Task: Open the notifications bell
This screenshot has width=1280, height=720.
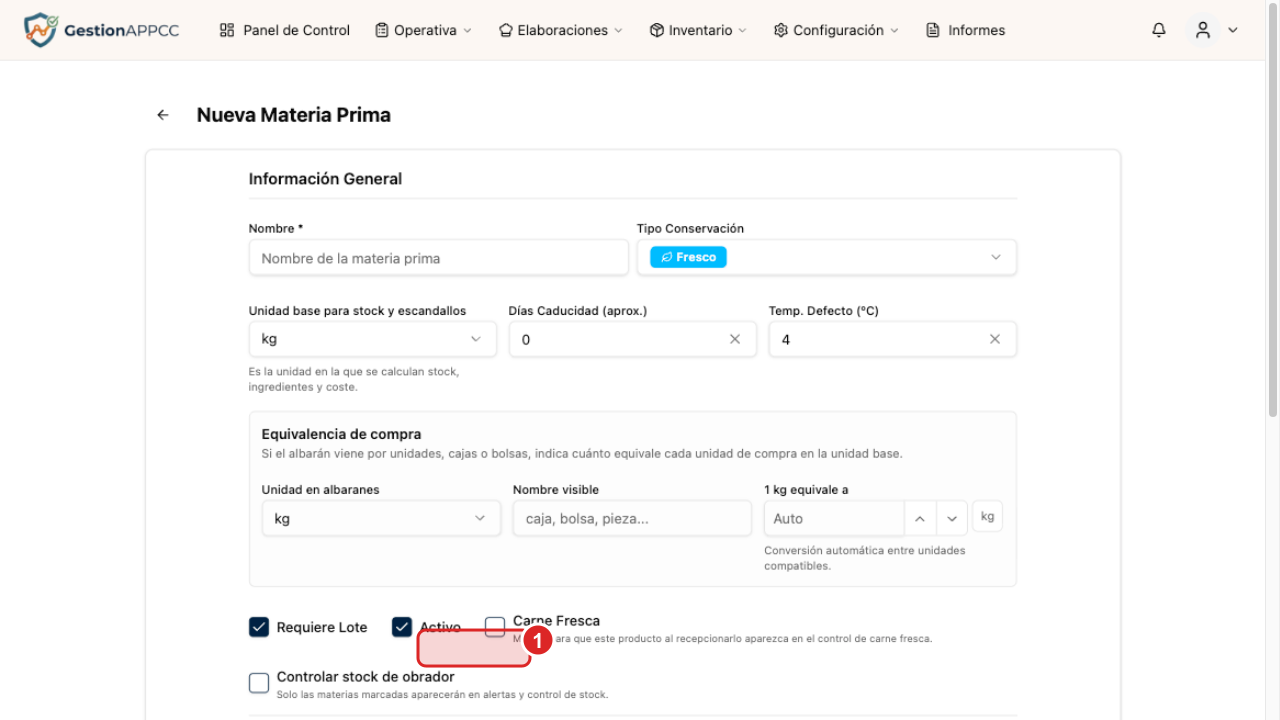Action: 1159,30
